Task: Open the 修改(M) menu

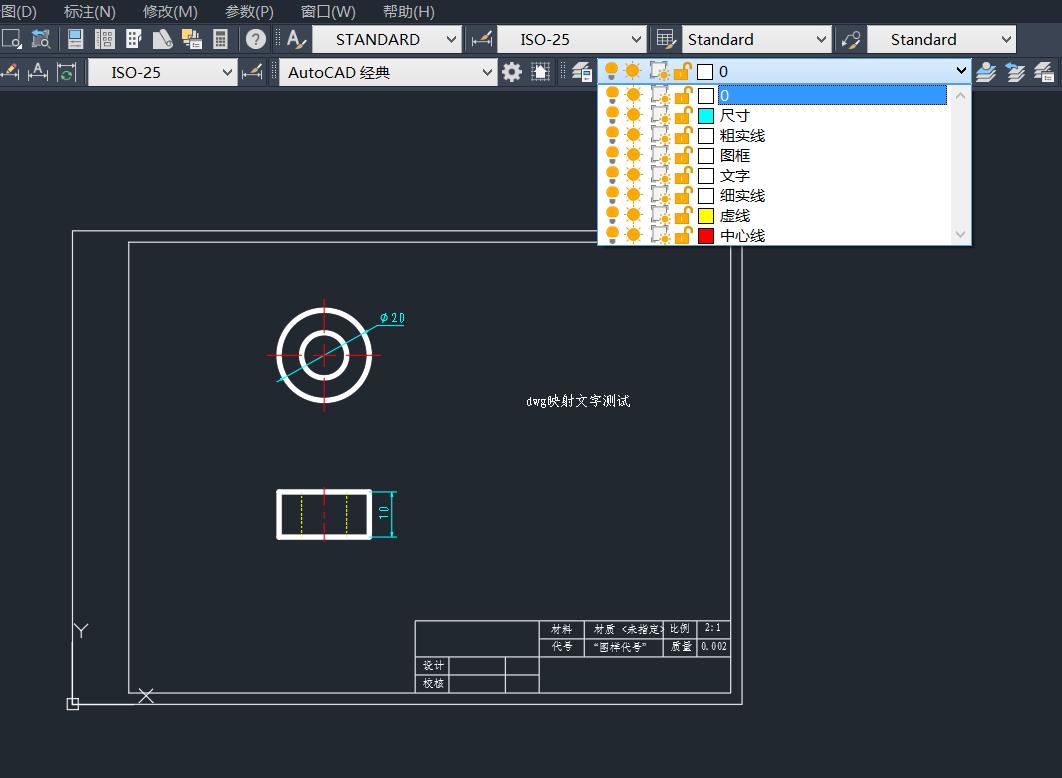Action: pyautogui.click(x=169, y=11)
